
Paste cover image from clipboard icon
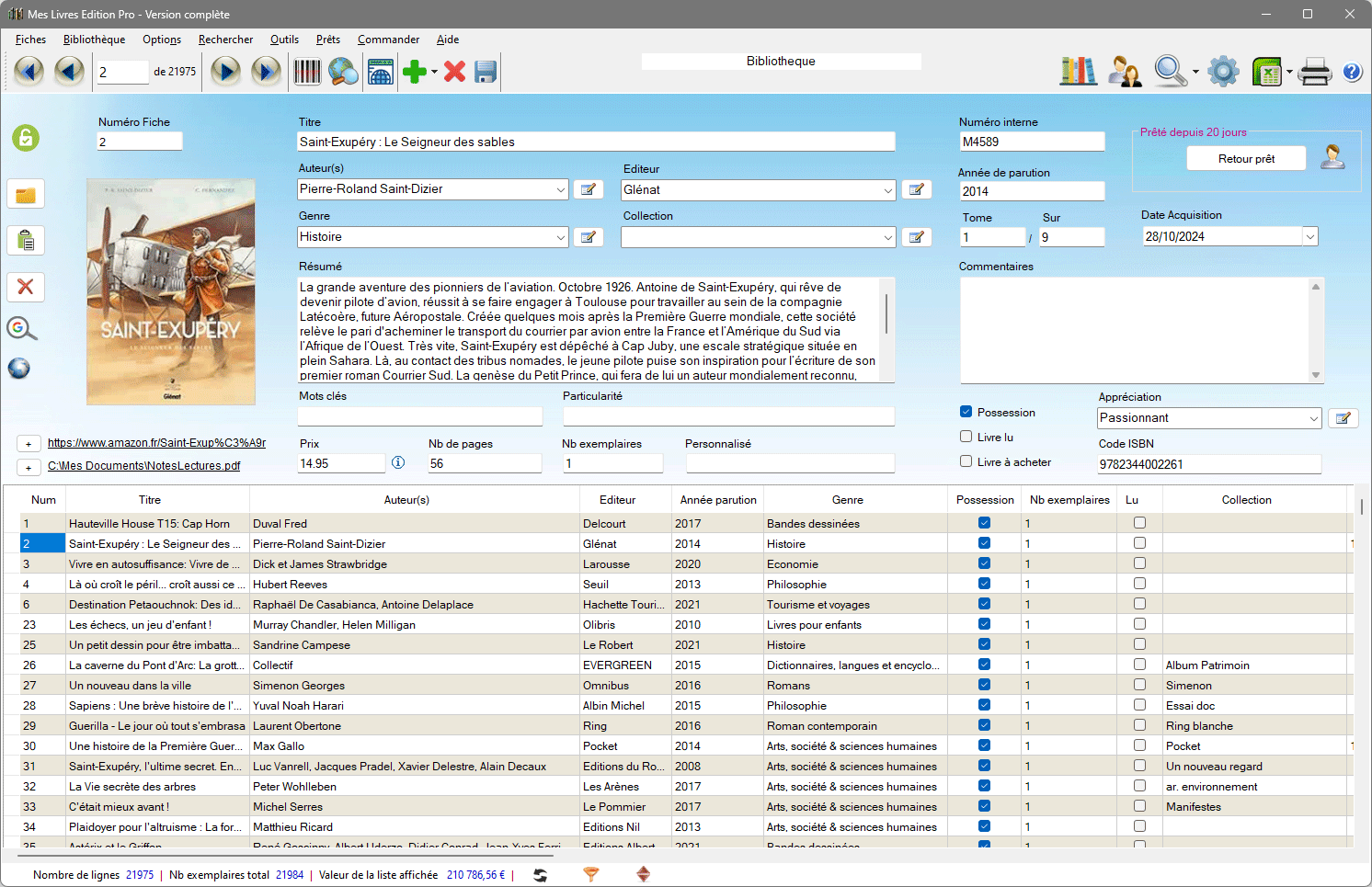(26, 241)
